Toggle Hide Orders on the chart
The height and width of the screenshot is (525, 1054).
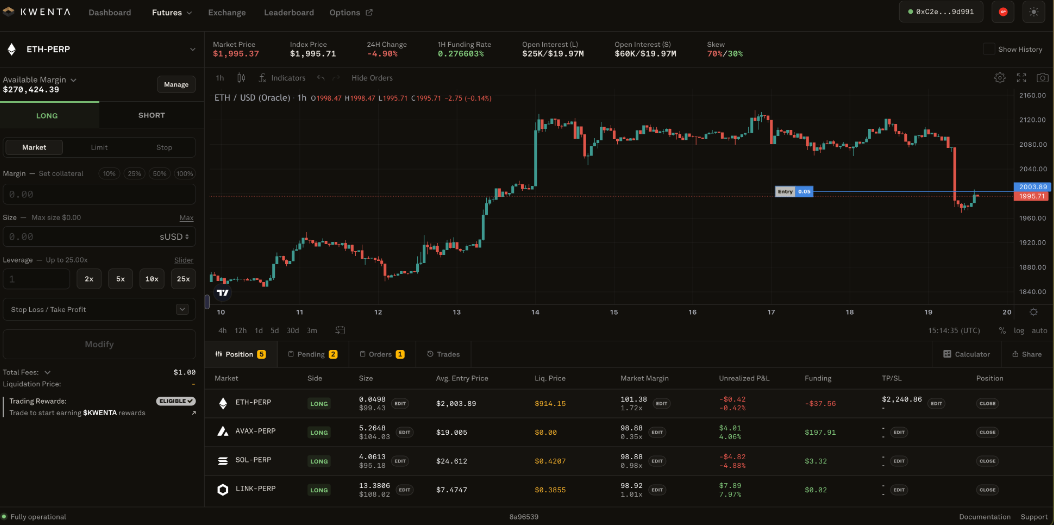click(x=372, y=78)
